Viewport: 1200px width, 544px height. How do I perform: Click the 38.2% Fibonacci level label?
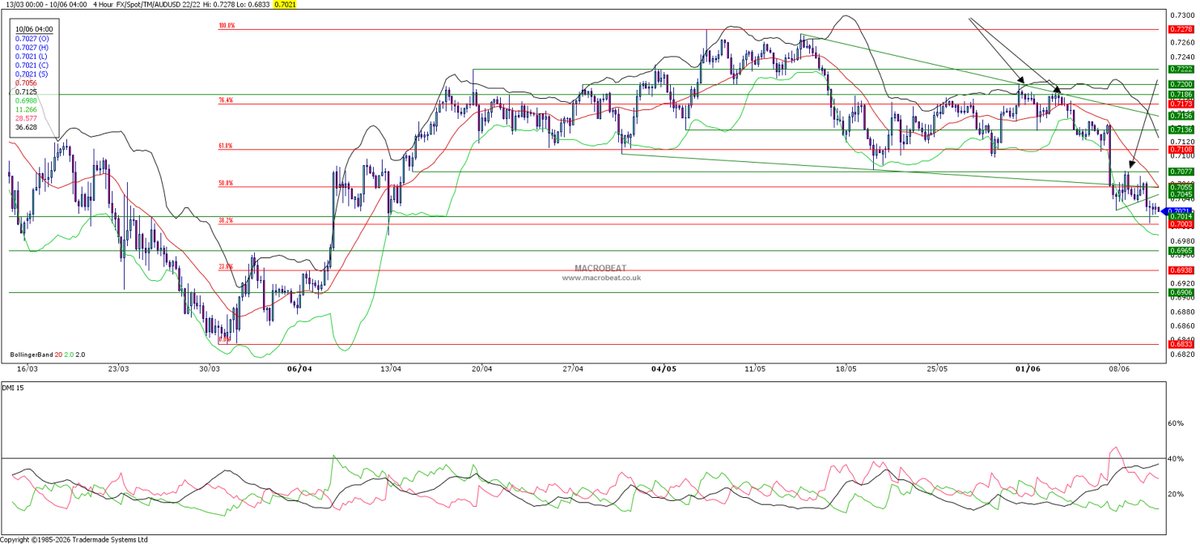[226, 221]
